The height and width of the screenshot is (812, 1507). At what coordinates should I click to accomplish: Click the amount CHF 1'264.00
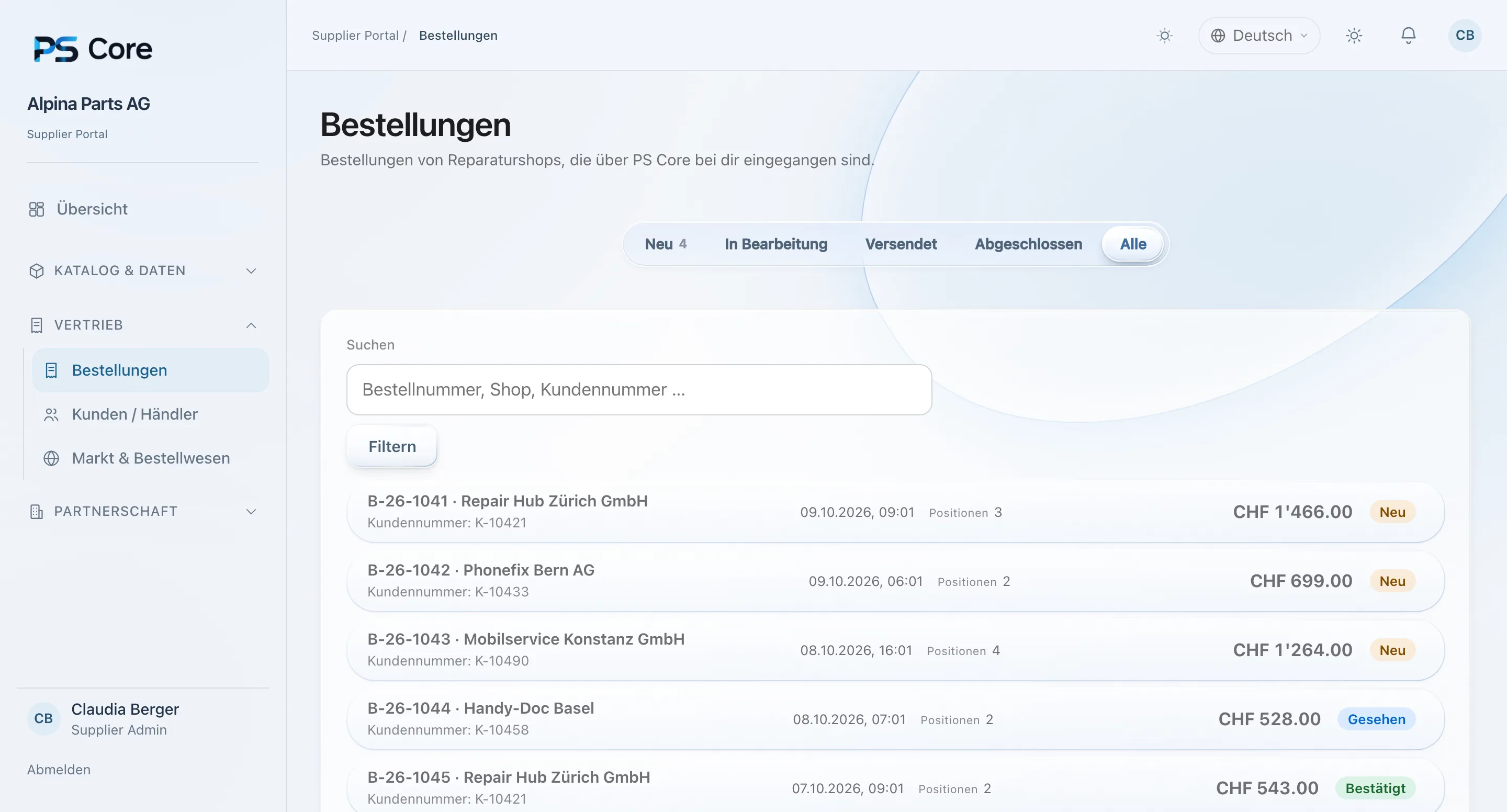[x=1292, y=650]
